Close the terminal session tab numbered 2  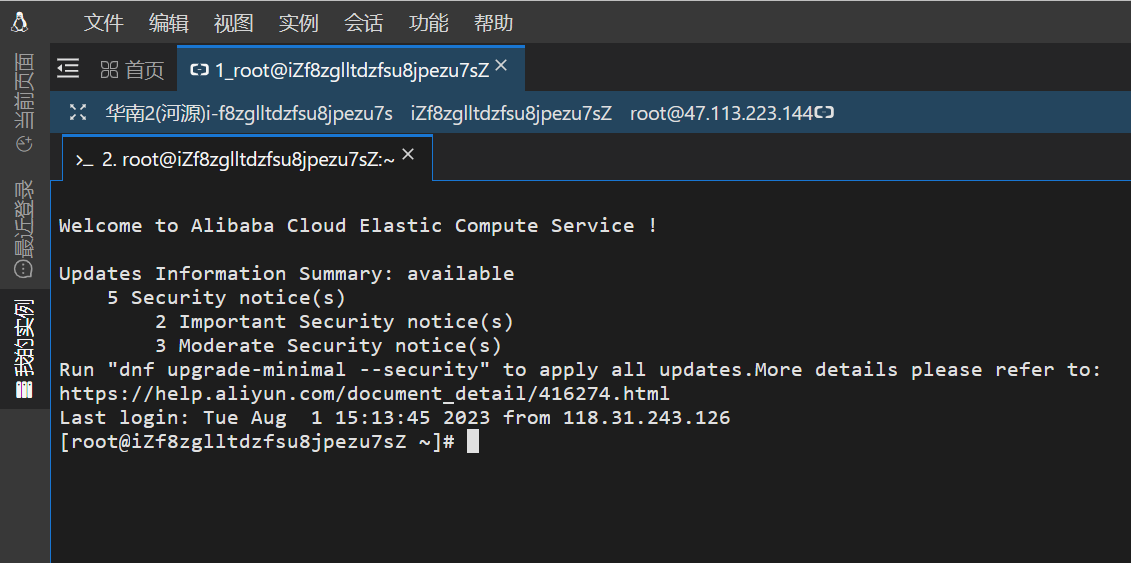point(408,156)
